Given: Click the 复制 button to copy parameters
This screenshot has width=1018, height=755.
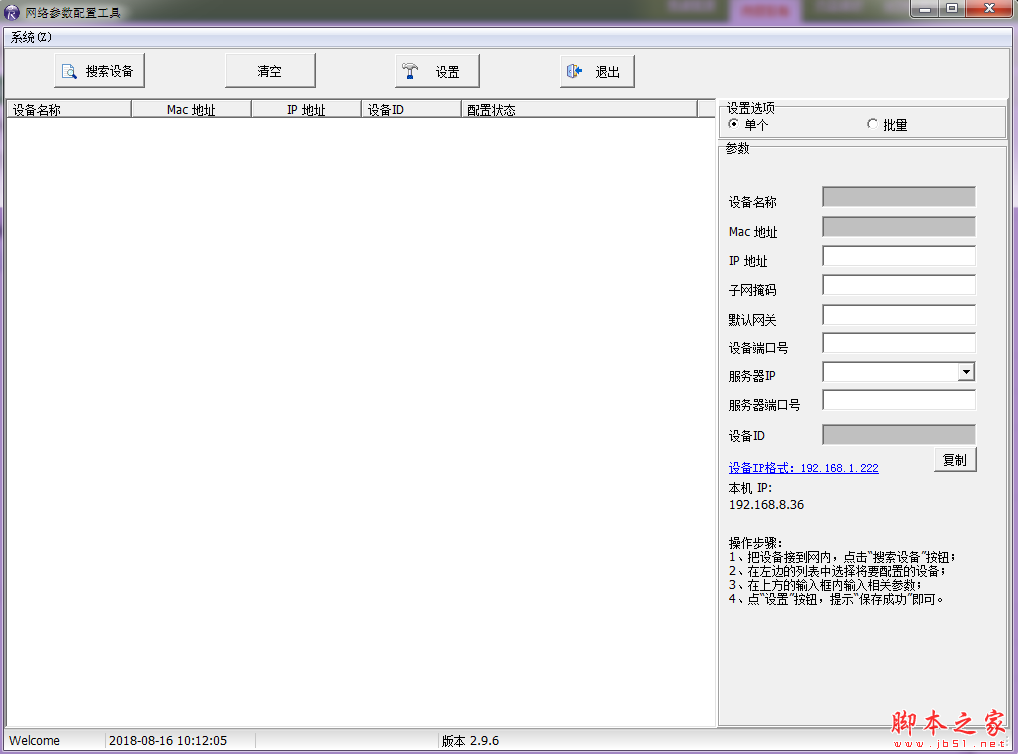Looking at the screenshot, I should [x=954, y=459].
